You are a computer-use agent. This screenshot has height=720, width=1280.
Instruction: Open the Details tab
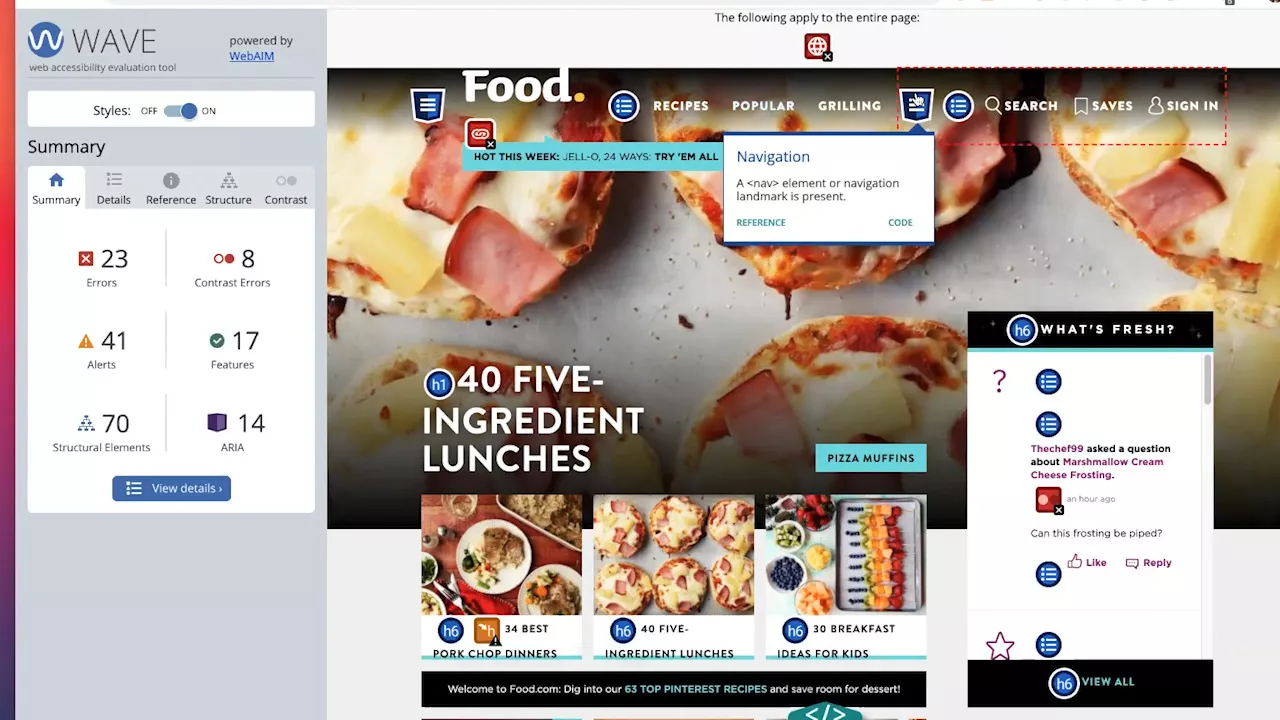(114, 188)
